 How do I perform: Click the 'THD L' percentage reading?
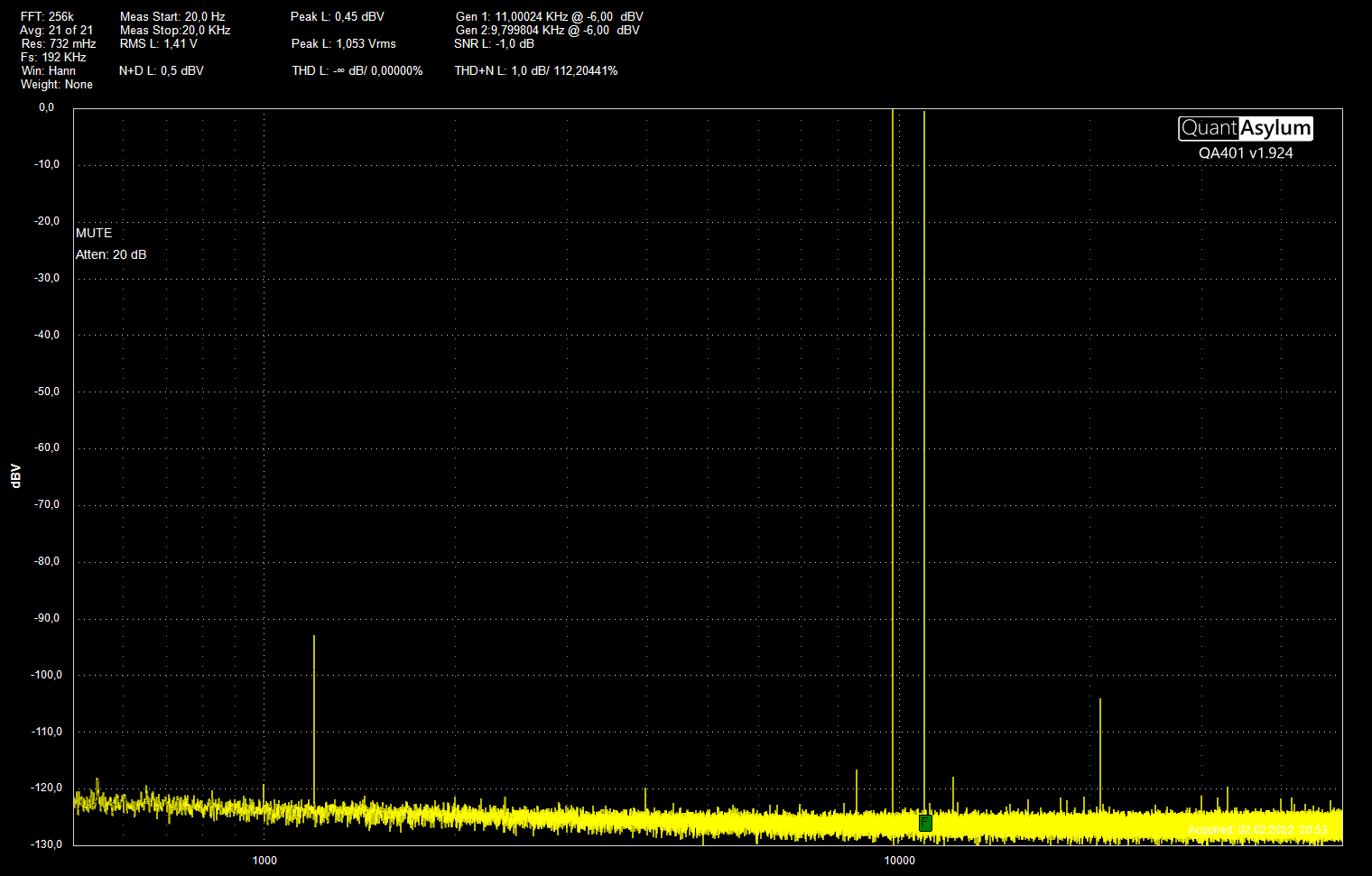357,71
